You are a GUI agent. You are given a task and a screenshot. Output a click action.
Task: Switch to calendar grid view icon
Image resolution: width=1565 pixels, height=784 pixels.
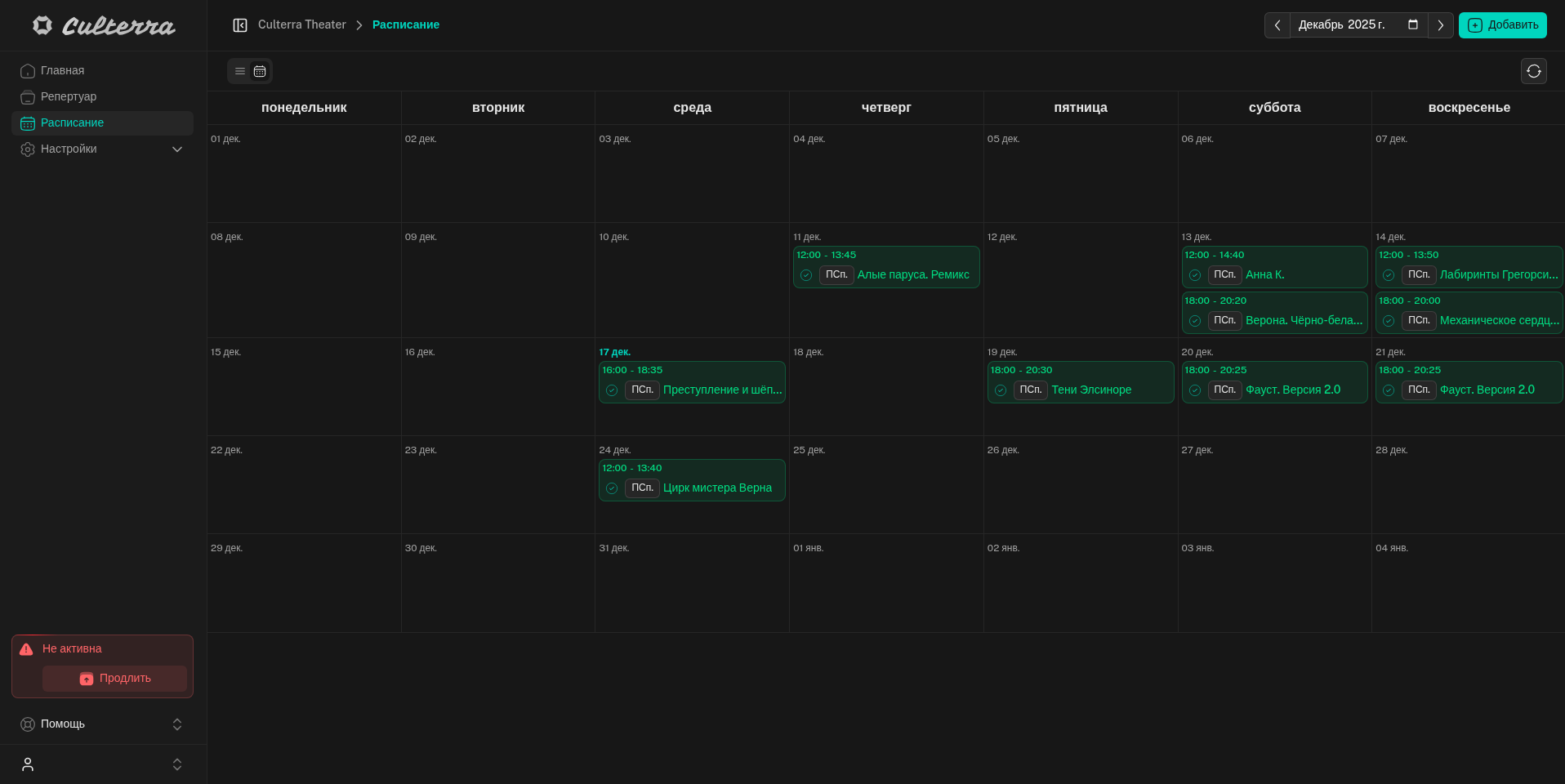tap(260, 71)
